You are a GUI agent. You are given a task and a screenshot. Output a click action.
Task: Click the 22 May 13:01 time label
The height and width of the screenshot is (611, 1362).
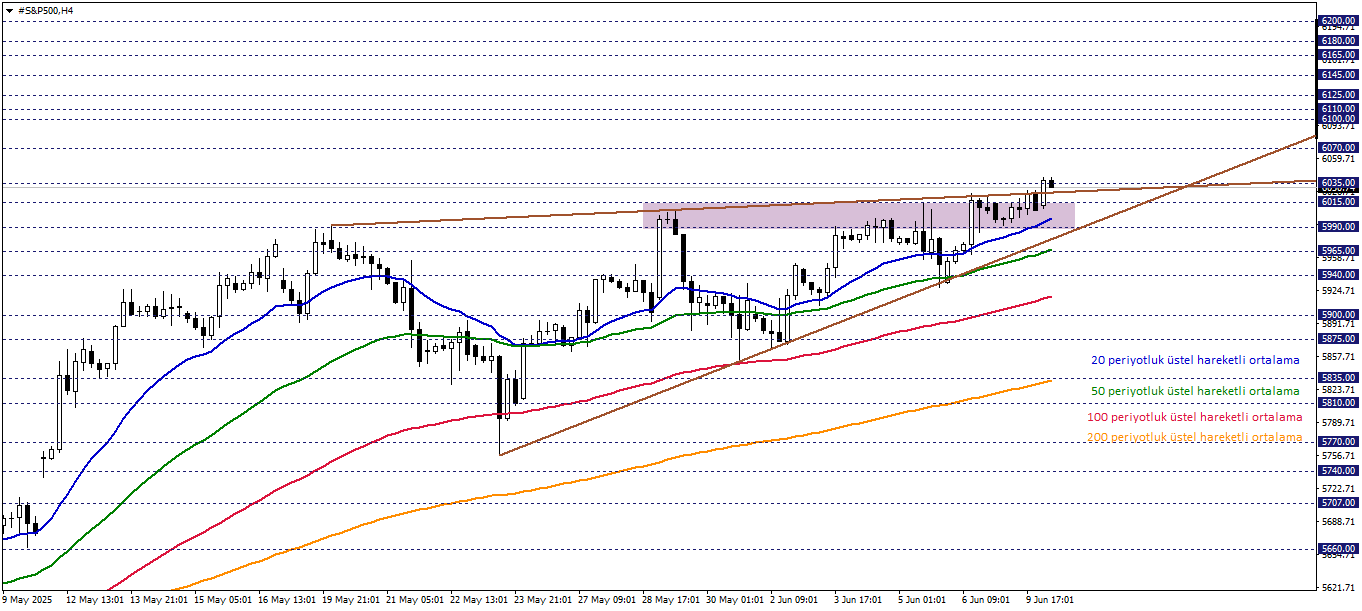click(479, 601)
